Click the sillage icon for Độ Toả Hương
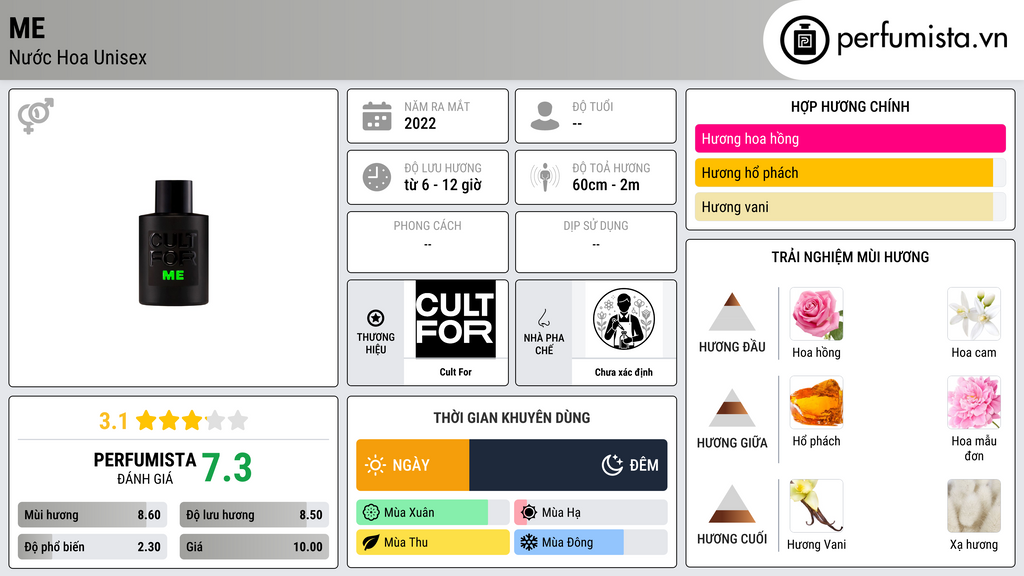 [x=545, y=177]
